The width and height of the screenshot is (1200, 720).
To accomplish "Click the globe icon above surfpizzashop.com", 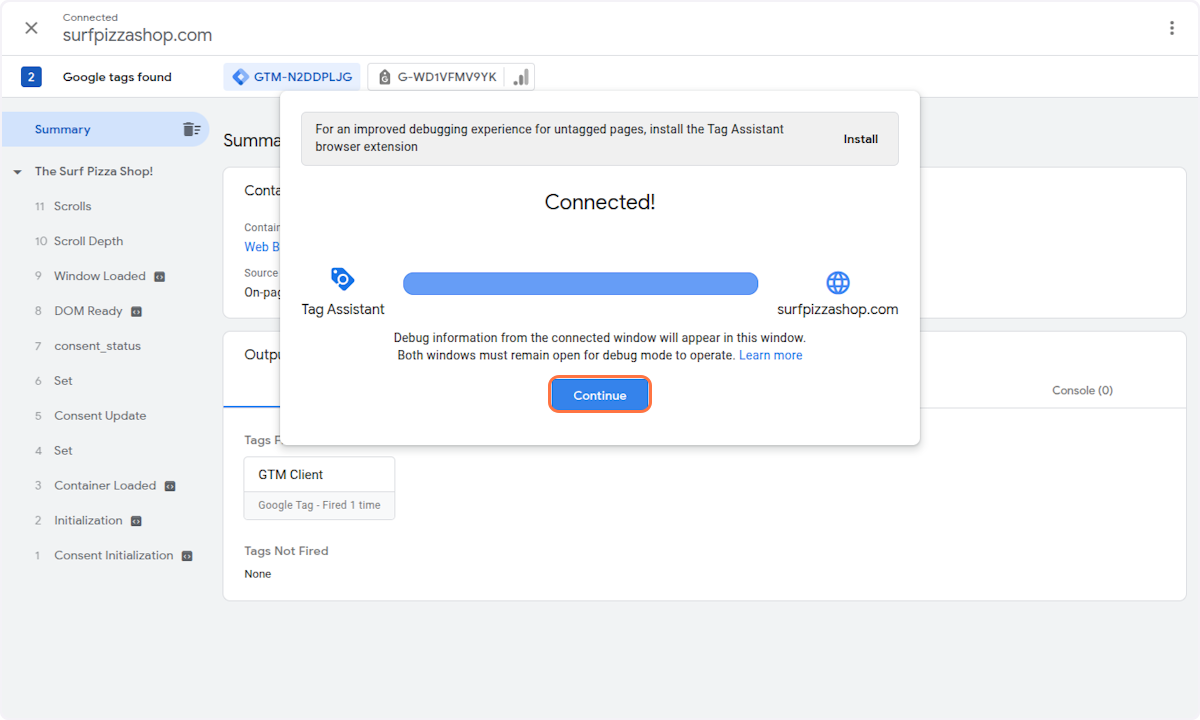I will (x=838, y=282).
